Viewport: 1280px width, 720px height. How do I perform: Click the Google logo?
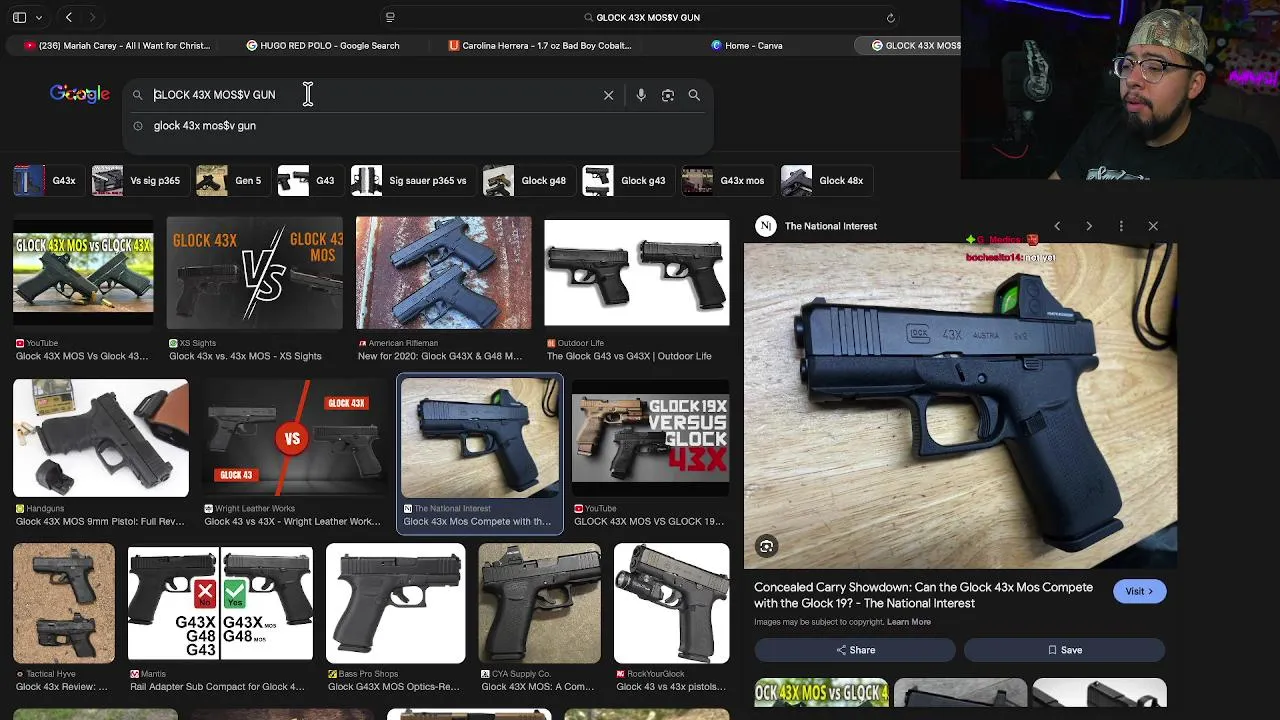(79, 94)
